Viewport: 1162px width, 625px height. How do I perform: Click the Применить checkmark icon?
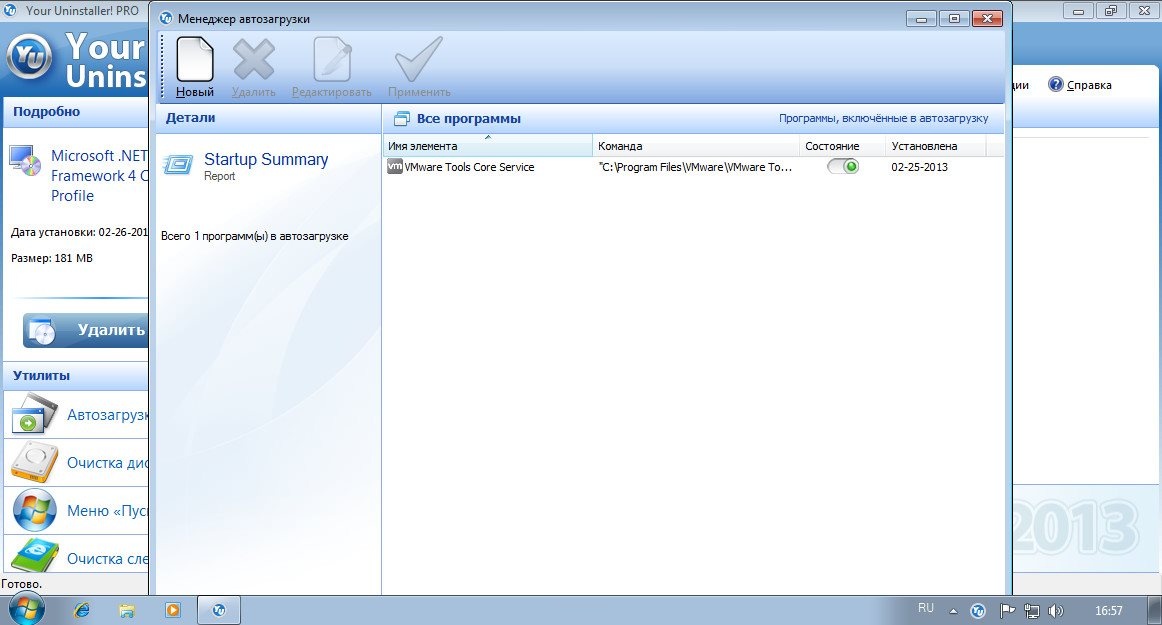pos(419,59)
